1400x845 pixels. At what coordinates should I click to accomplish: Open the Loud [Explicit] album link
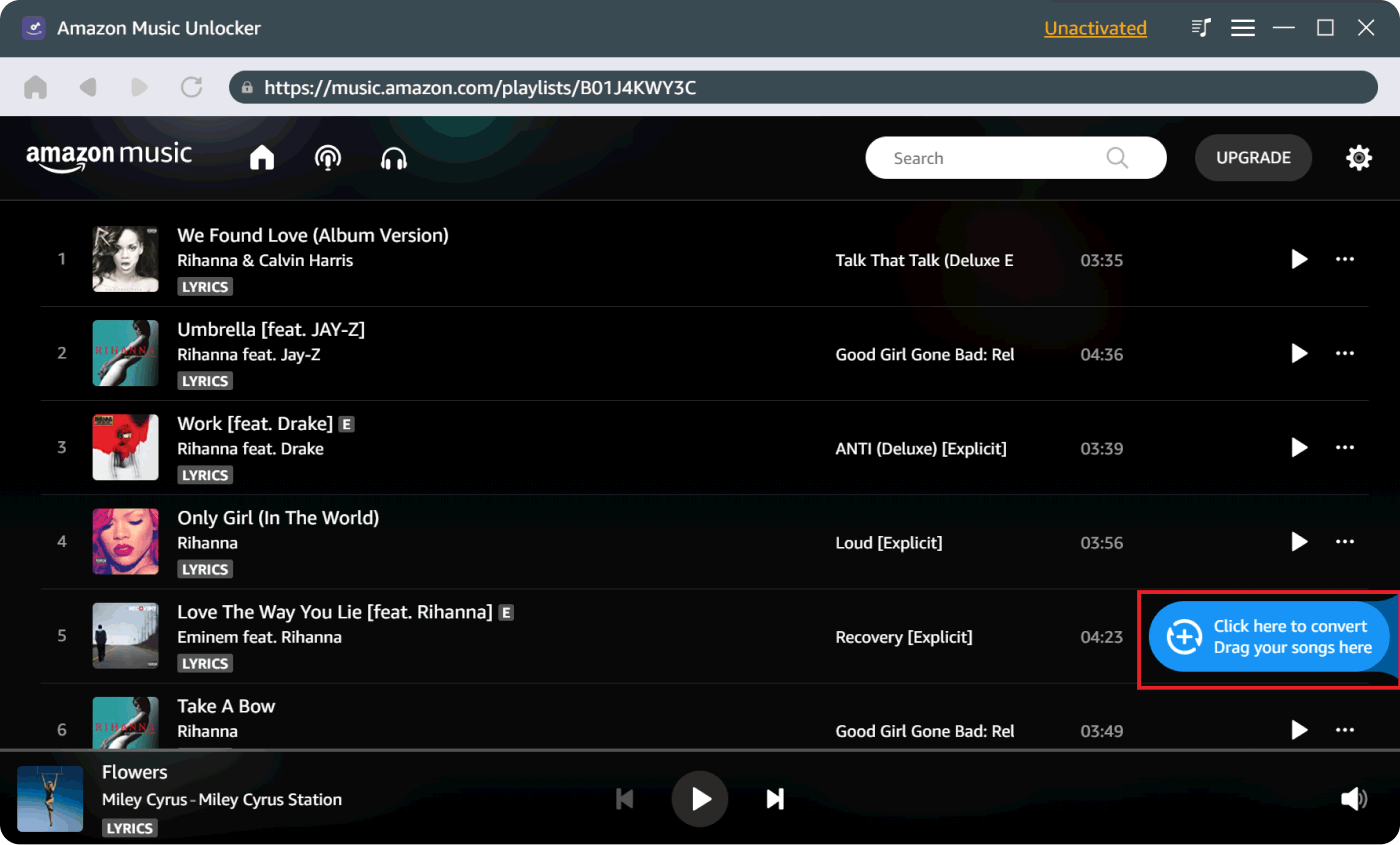pyautogui.click(x=889, y=542)
